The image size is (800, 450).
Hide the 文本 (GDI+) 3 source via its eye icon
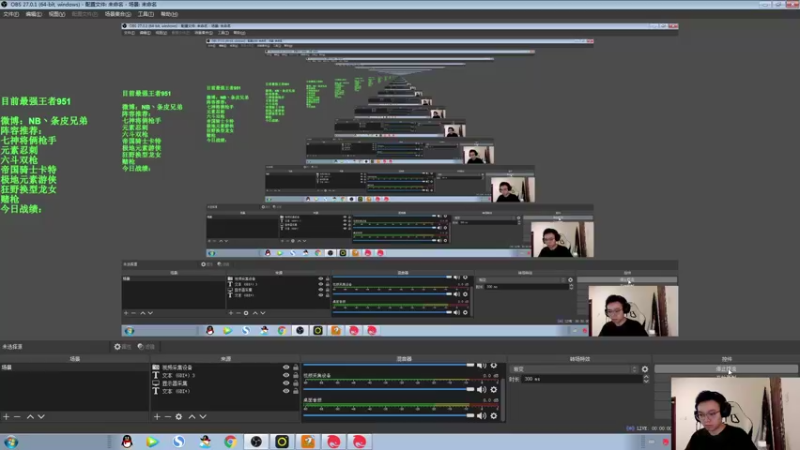[286, 375]
